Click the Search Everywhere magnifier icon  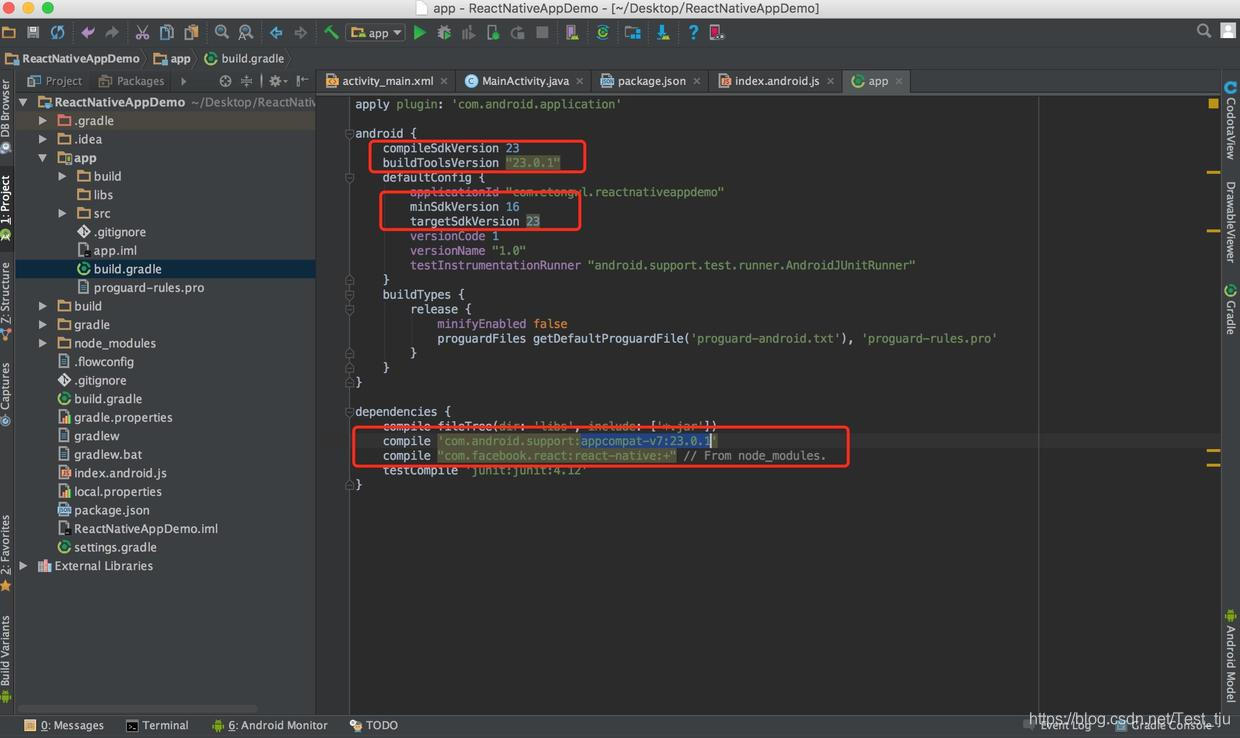(1204, 32)
